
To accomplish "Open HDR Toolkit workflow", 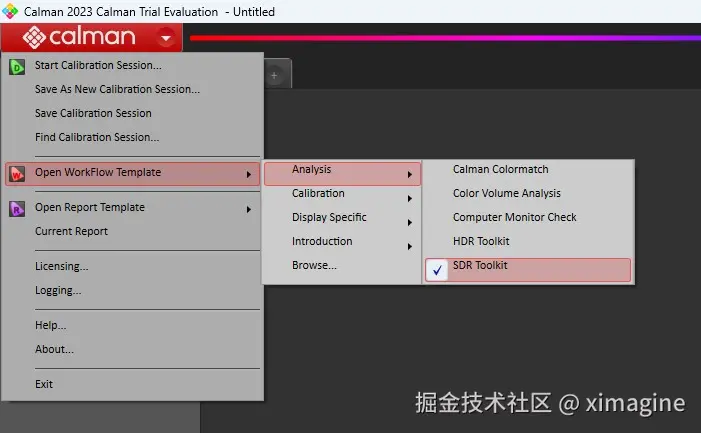I will pos(481,241).
